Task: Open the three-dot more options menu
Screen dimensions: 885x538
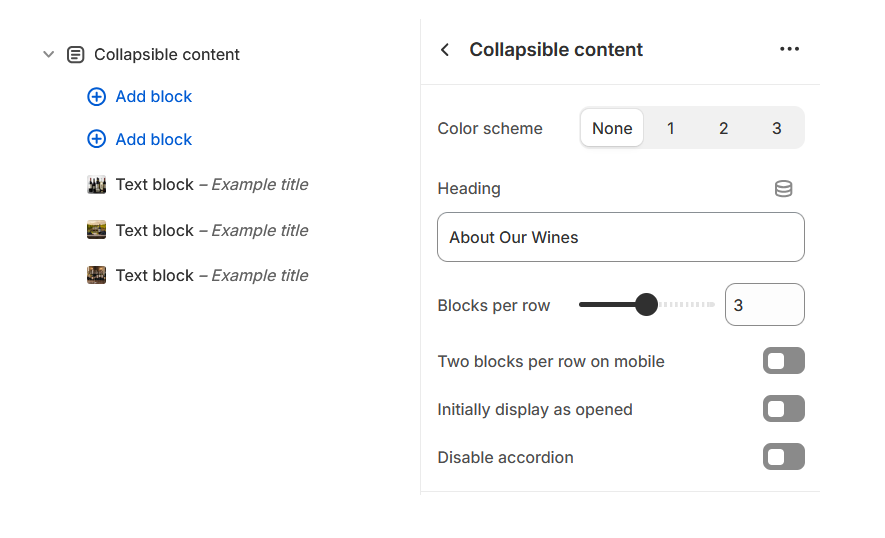Action: 789,50
